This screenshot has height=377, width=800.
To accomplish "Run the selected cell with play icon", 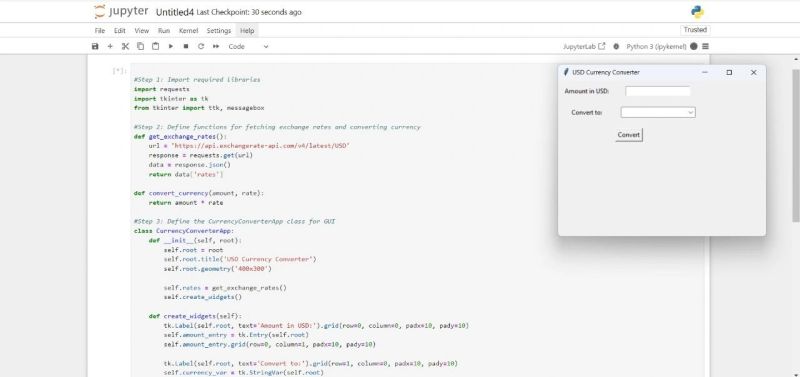I will pos(170,46).
